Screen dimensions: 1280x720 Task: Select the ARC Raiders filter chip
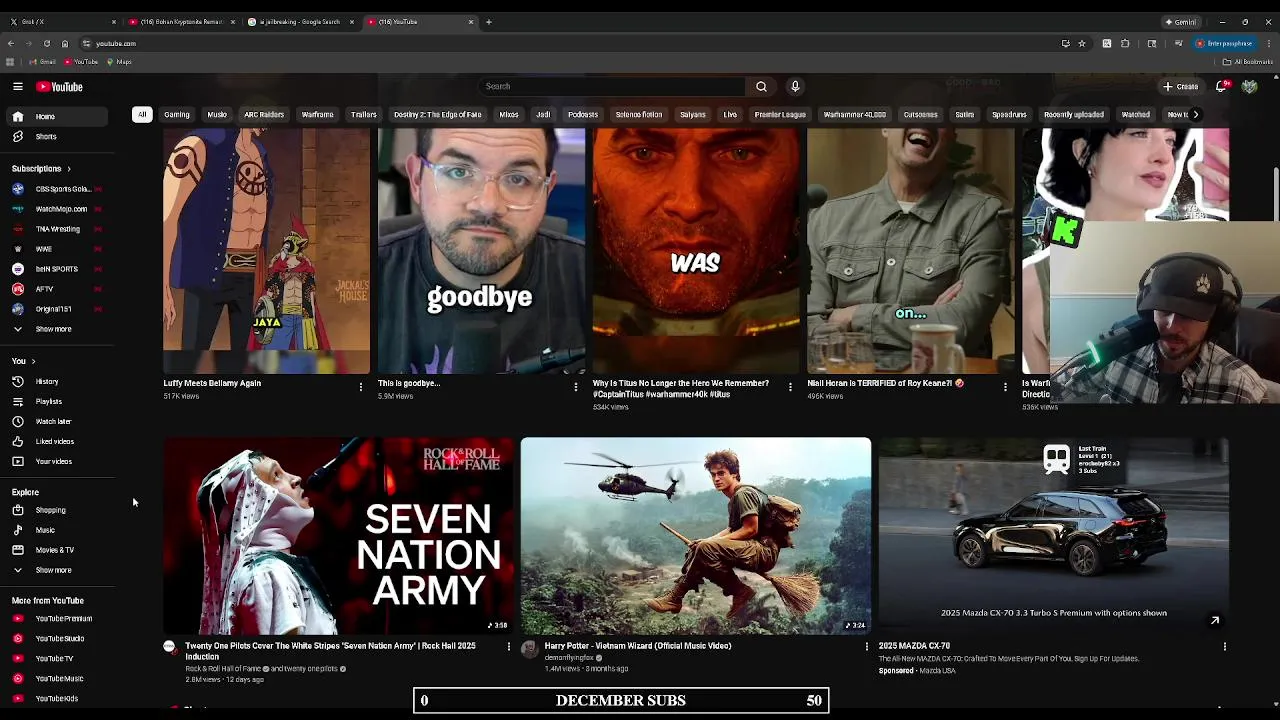[x=264, y=114]
